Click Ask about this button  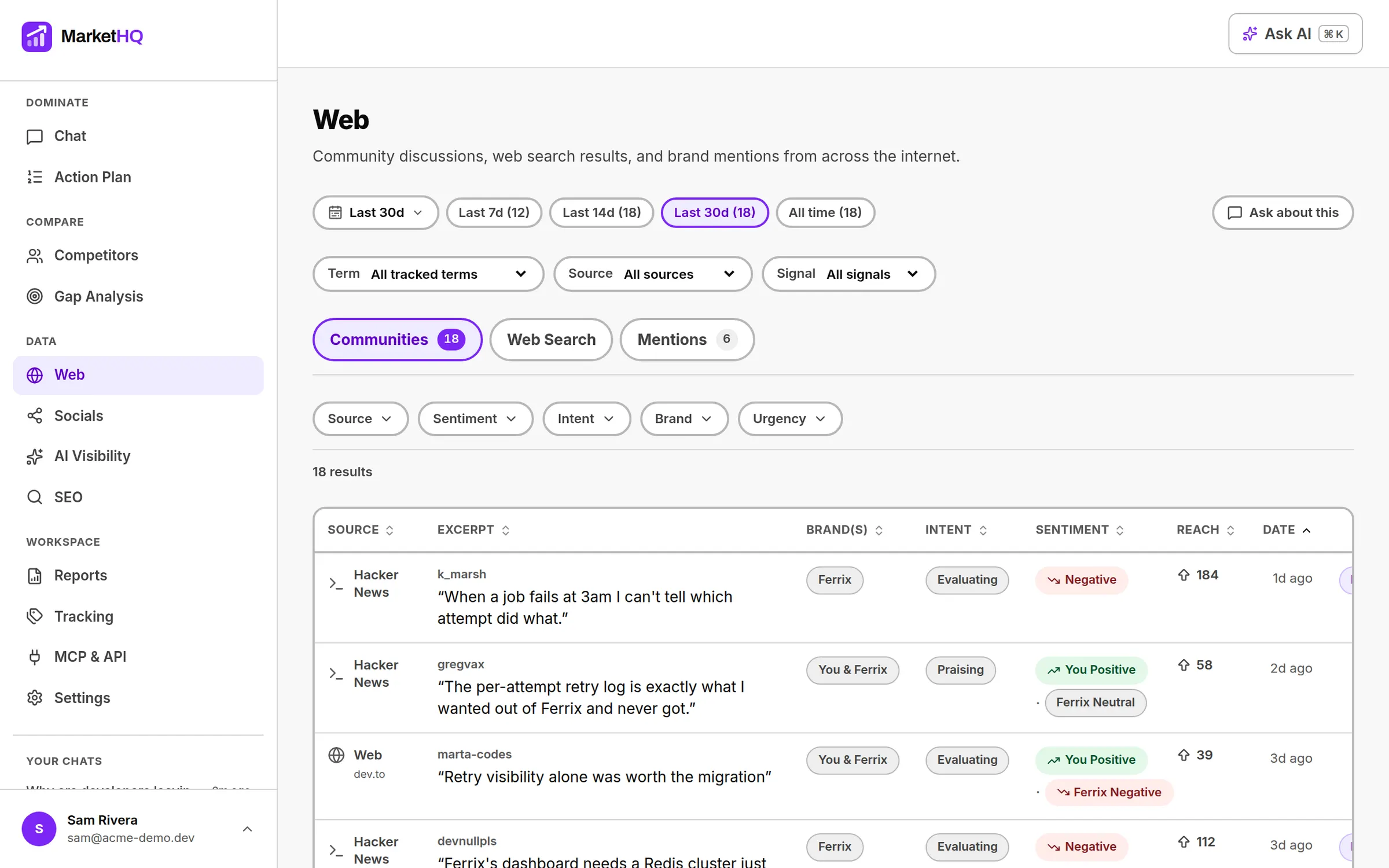tap(1283, 212)
